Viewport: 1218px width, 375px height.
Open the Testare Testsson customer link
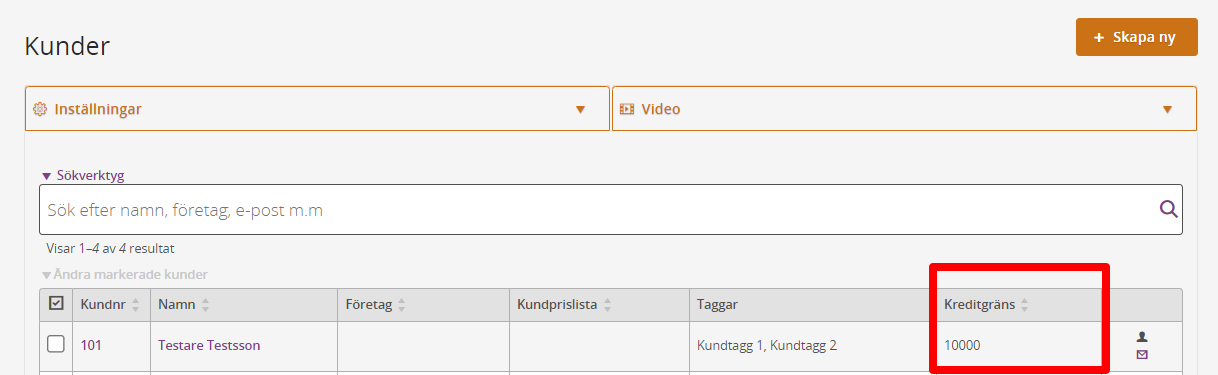tap(209, 345)
